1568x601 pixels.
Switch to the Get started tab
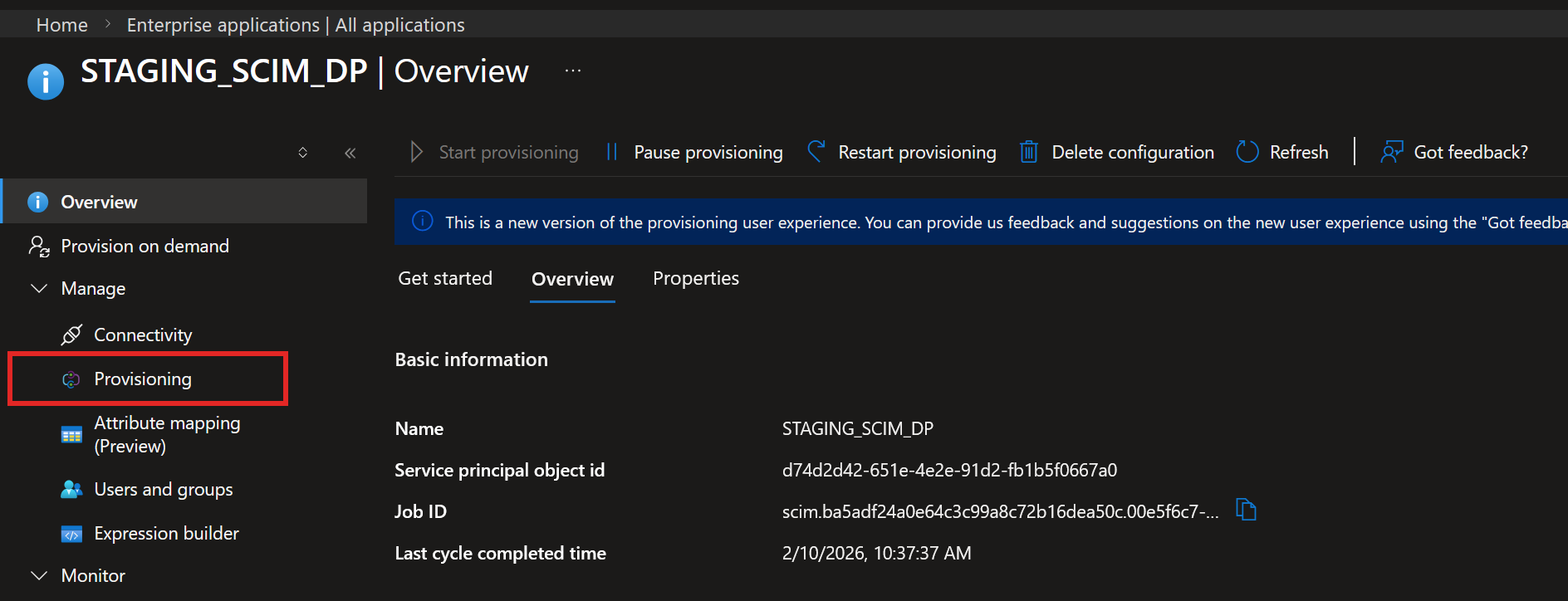[445, 278]
